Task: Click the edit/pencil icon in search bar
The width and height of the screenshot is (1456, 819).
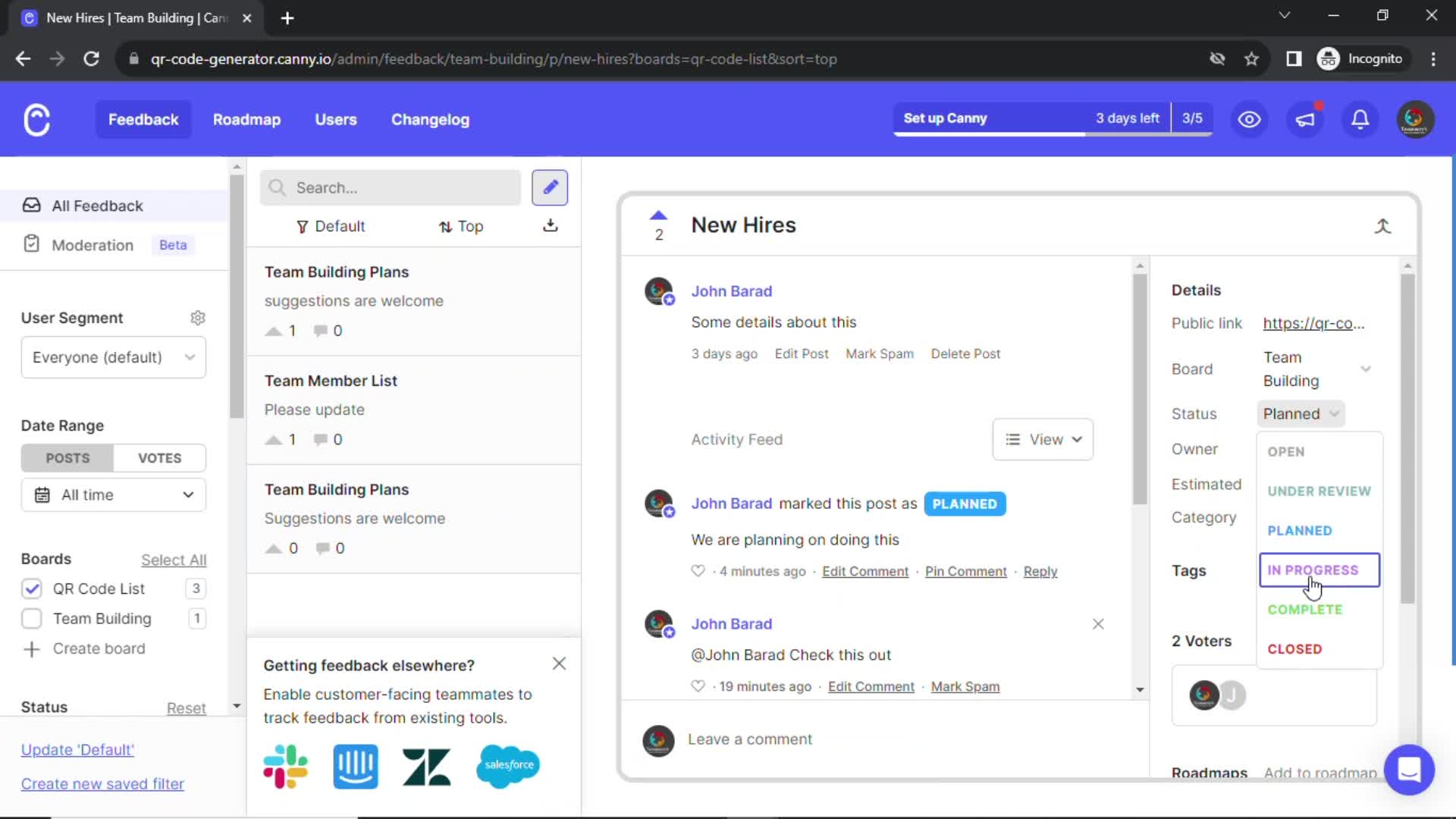Action: pos(551,188)
